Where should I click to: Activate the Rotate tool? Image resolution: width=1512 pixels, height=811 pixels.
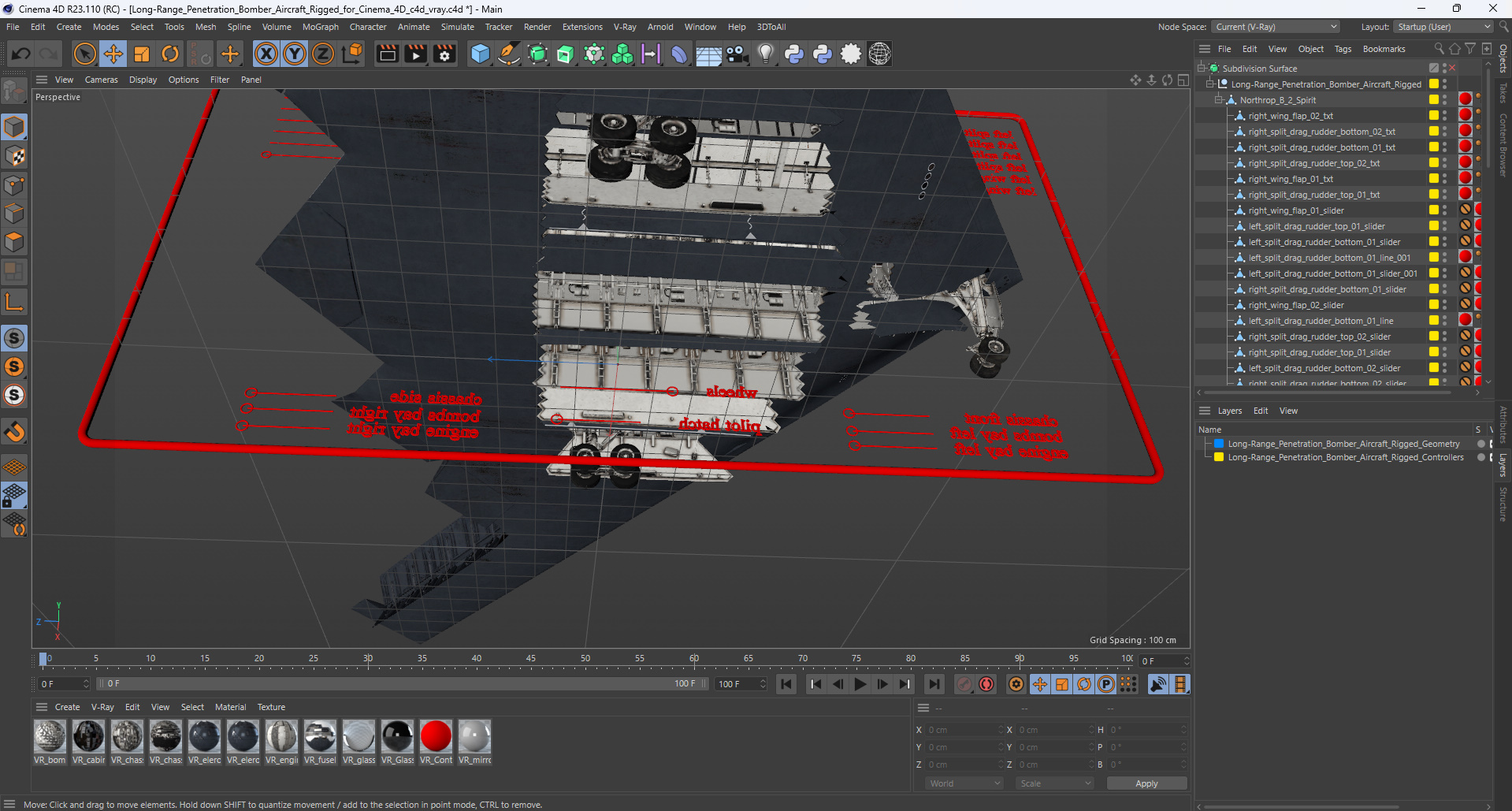(170, 54)
